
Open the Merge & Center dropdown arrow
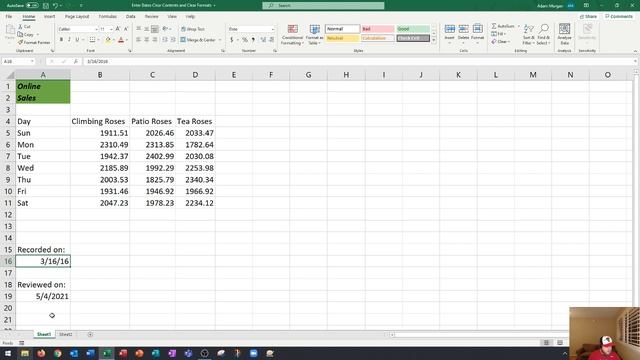tap(220, 40)
